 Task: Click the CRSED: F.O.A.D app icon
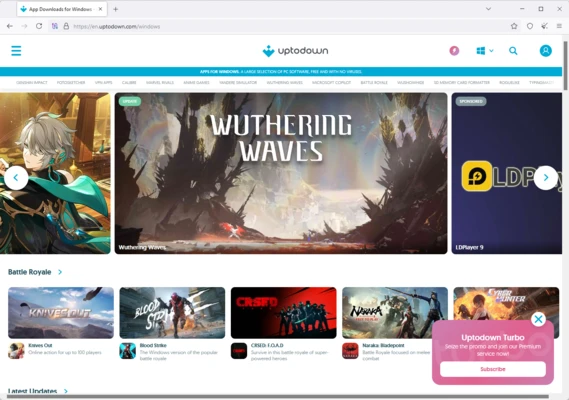tap(239, 351)
